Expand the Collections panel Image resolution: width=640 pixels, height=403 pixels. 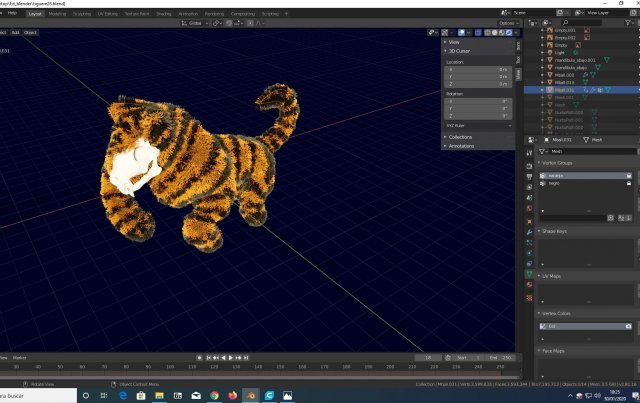coord(460,137)
